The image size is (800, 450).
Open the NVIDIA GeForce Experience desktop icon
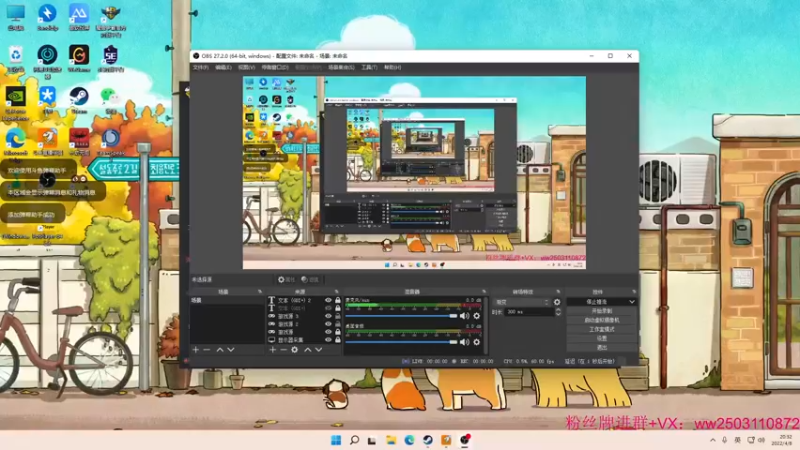[15, 103]
